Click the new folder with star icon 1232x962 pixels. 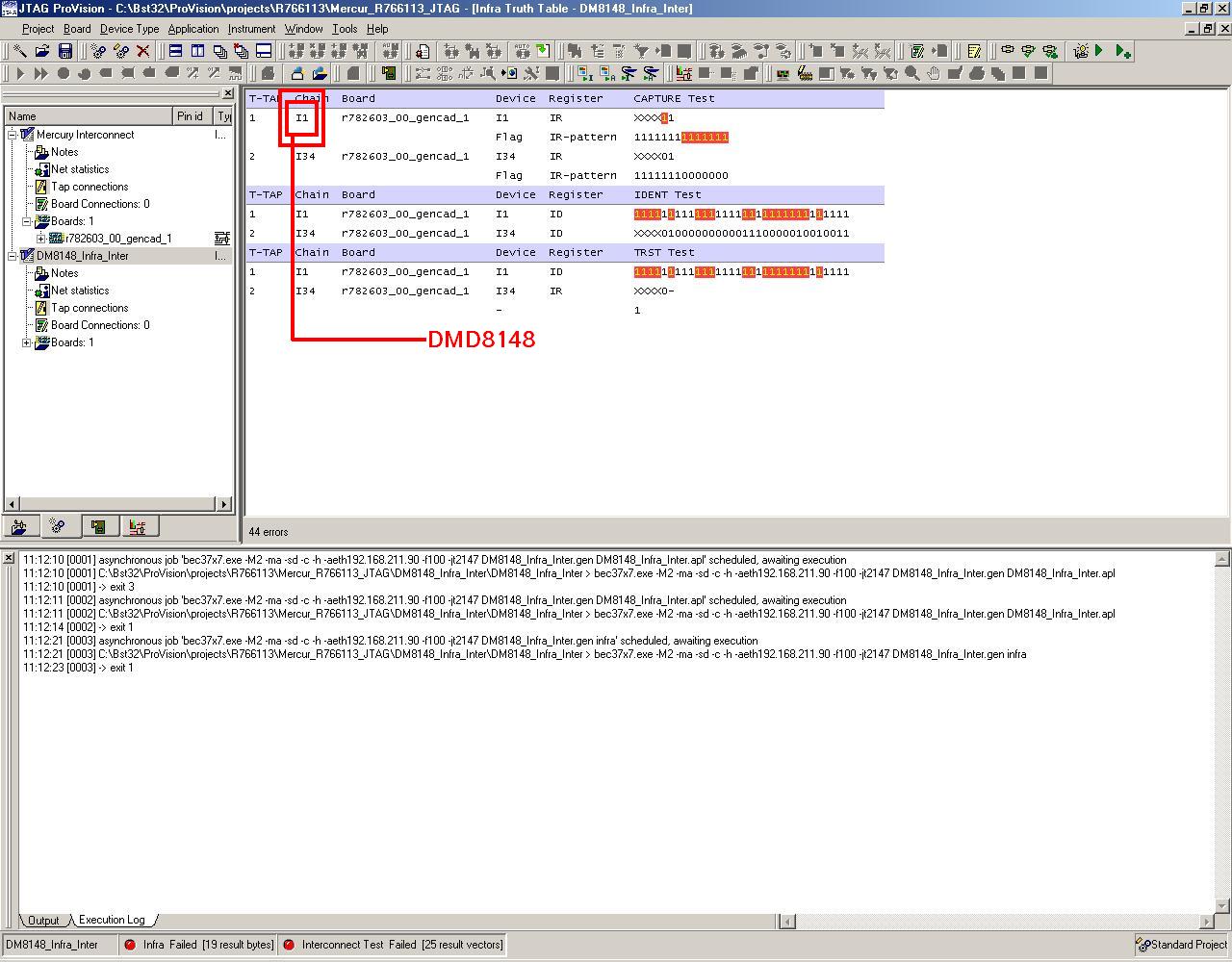pos(297,73)
